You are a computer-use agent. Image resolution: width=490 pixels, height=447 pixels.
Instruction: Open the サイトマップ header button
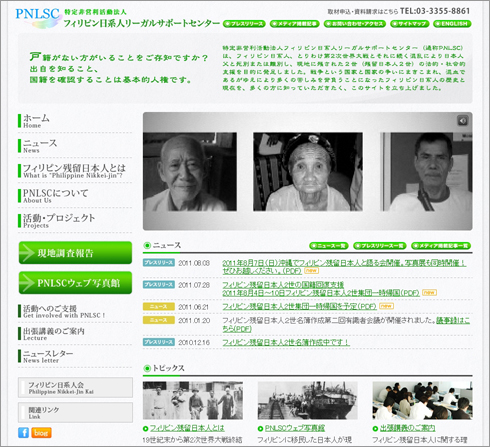coord(409,24)
